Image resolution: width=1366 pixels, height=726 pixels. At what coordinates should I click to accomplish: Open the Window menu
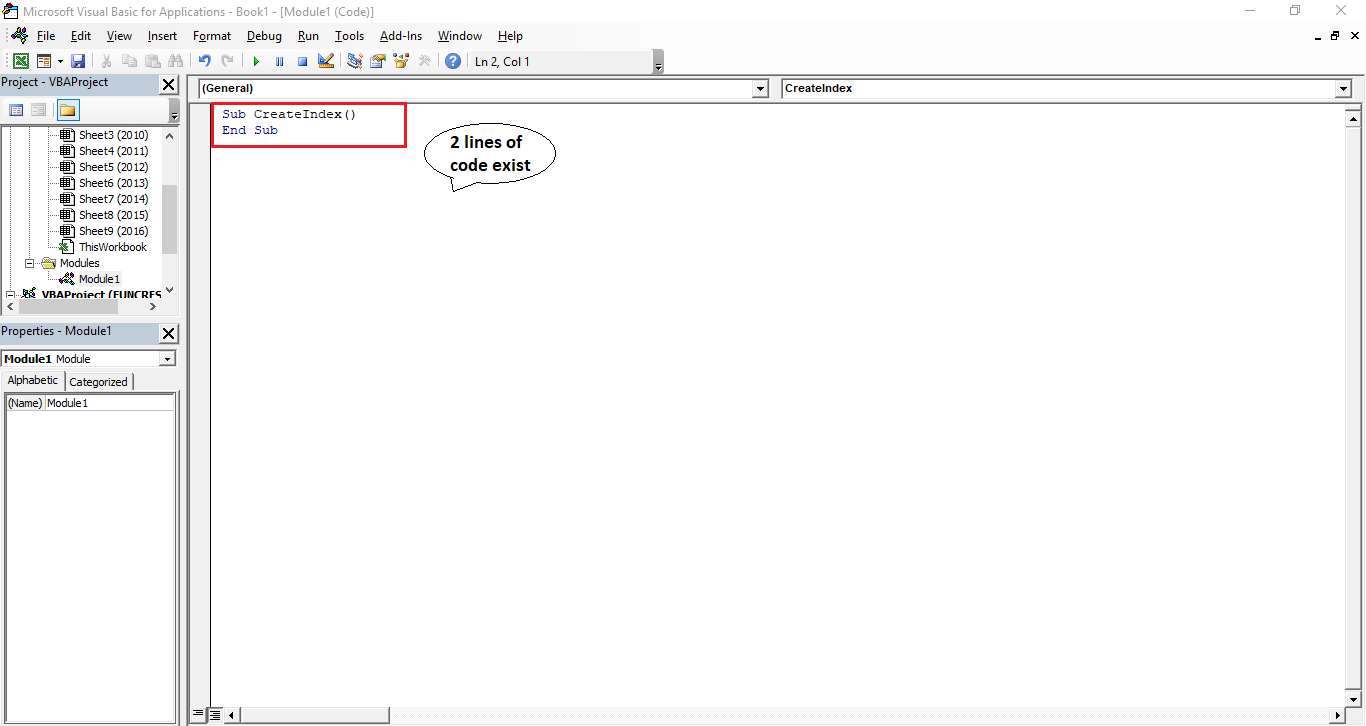pyautogui.click(x=460, y=36)
